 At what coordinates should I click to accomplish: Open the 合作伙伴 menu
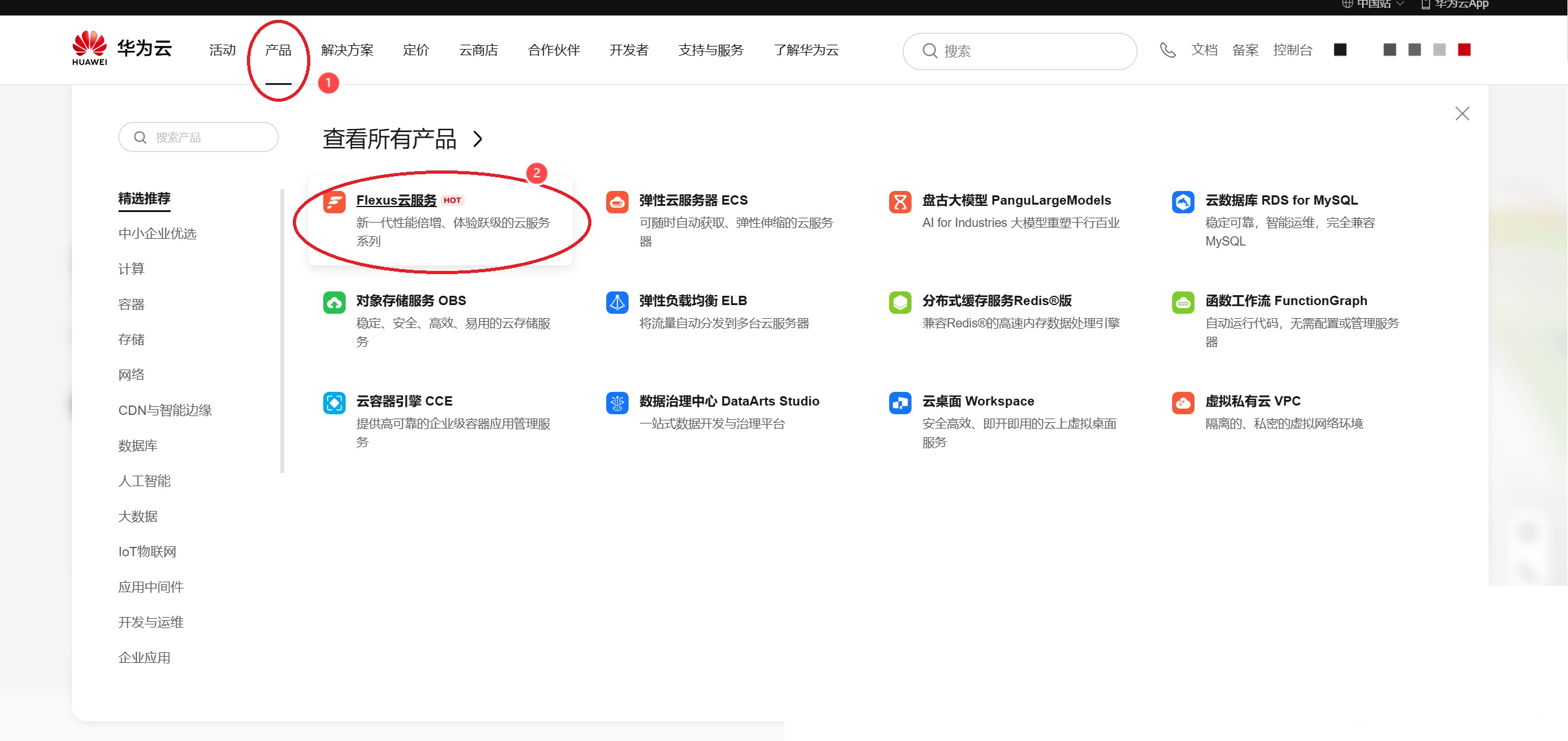click(x=554, y=50)
